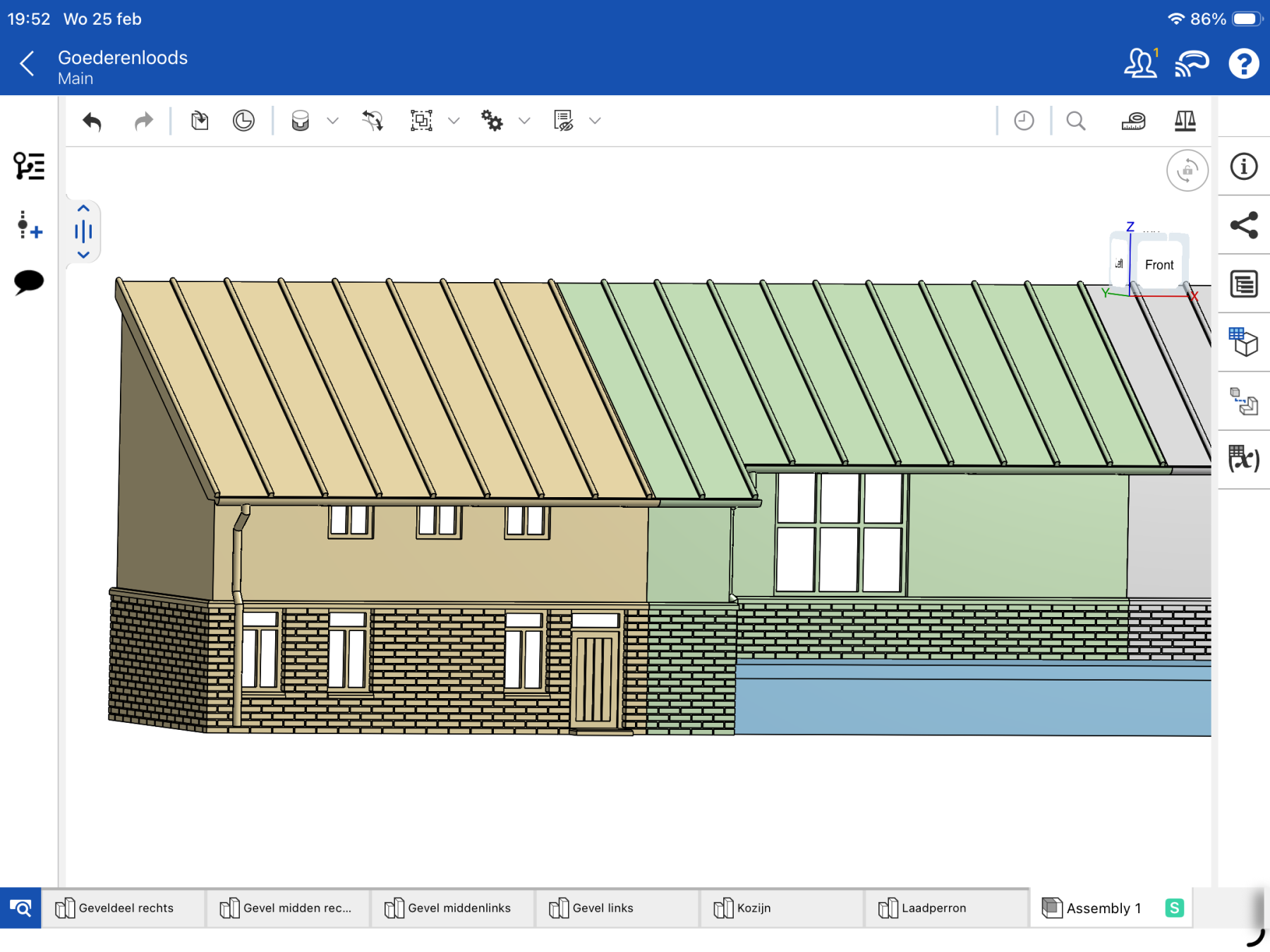The height and width of the screenshot is (952, 1270).
Task: Open the measure tape tool
Action: coord(1133,121)
